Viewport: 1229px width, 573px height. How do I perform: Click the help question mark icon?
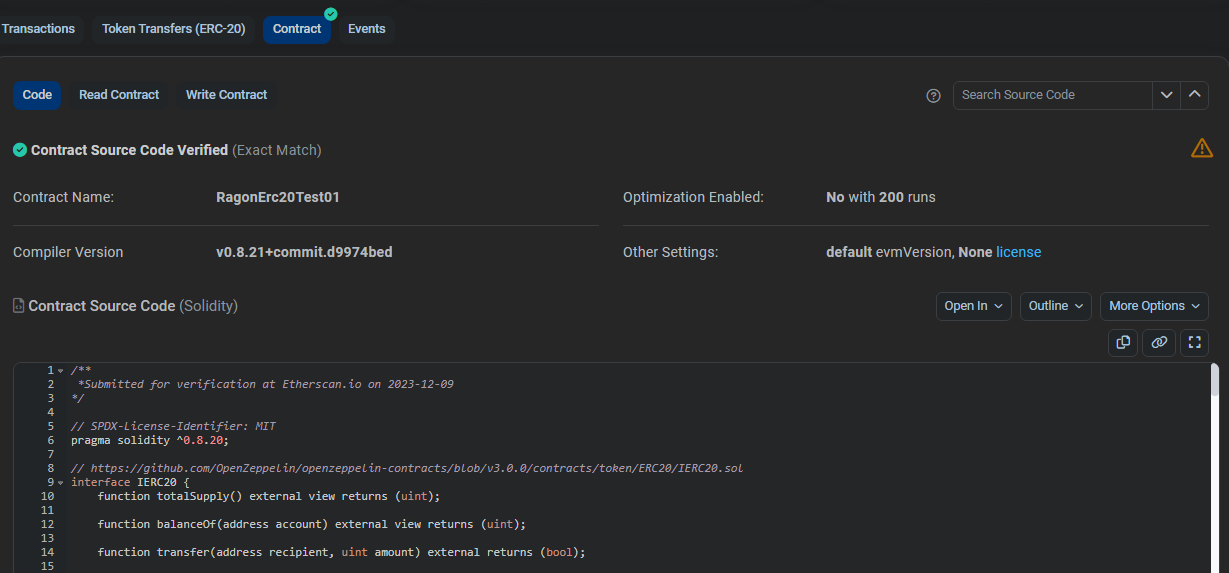[934, 96]
